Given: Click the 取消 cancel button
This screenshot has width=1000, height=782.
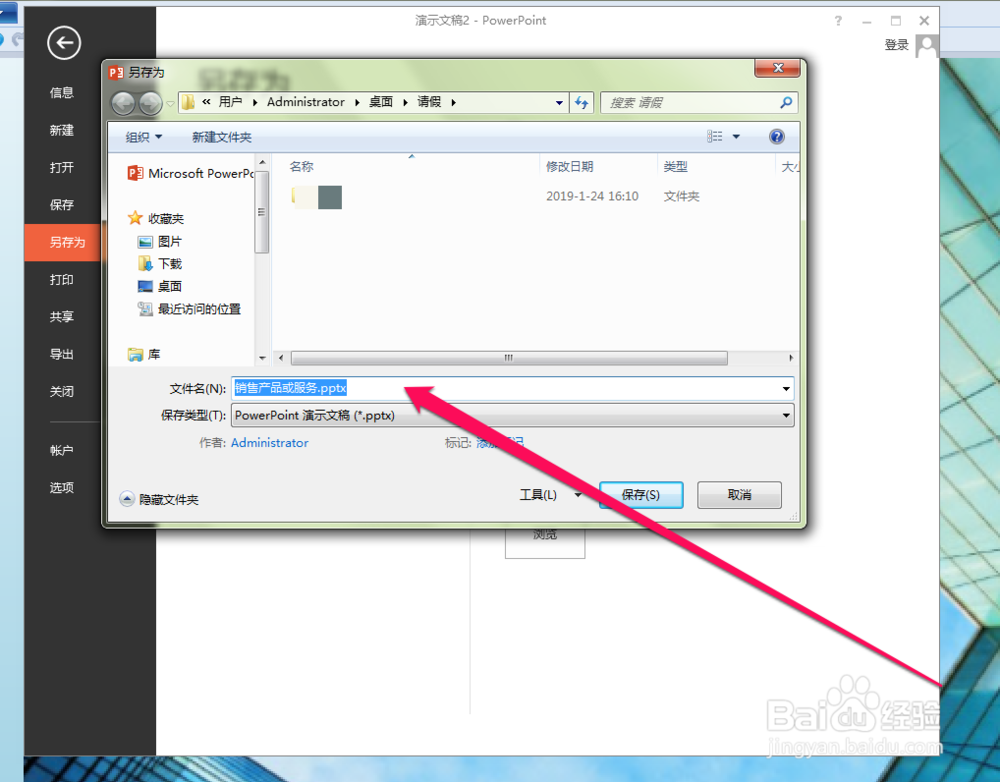Looking at the screenshot, I should pyautogui.click(x=739, y=495).
